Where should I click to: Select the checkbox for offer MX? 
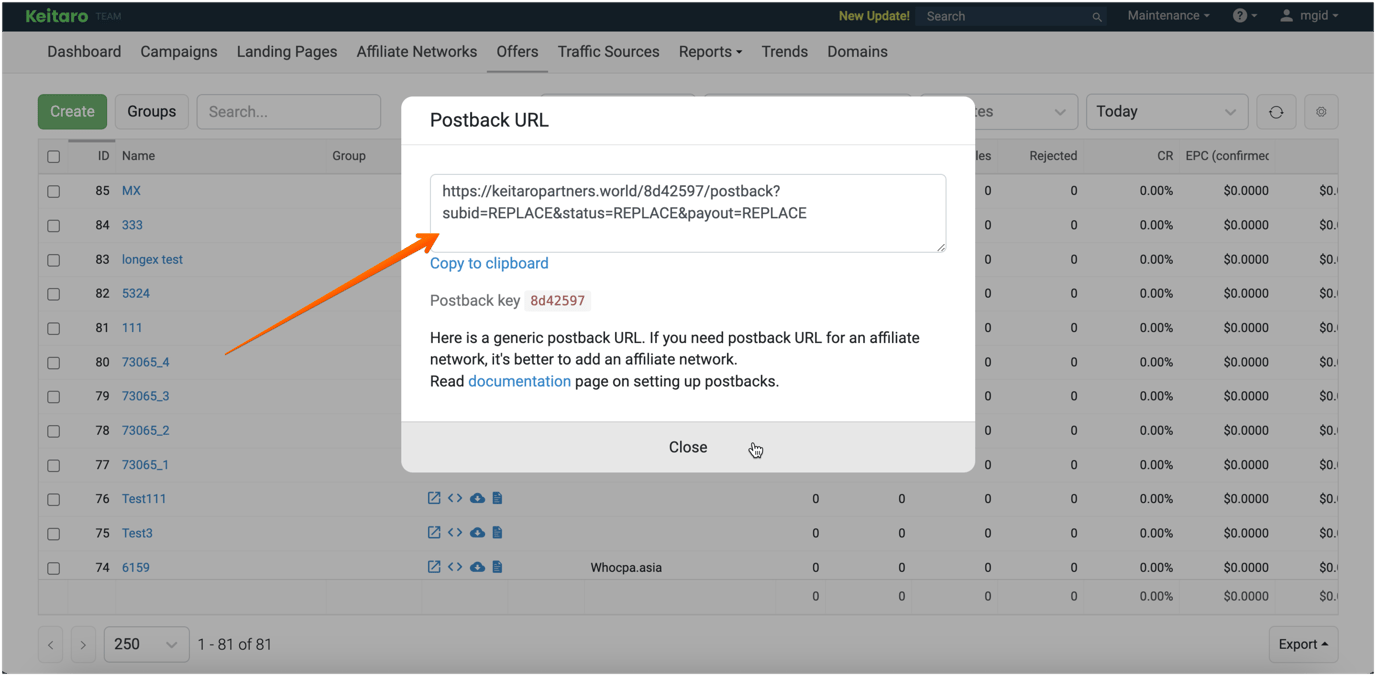point(53,190)
